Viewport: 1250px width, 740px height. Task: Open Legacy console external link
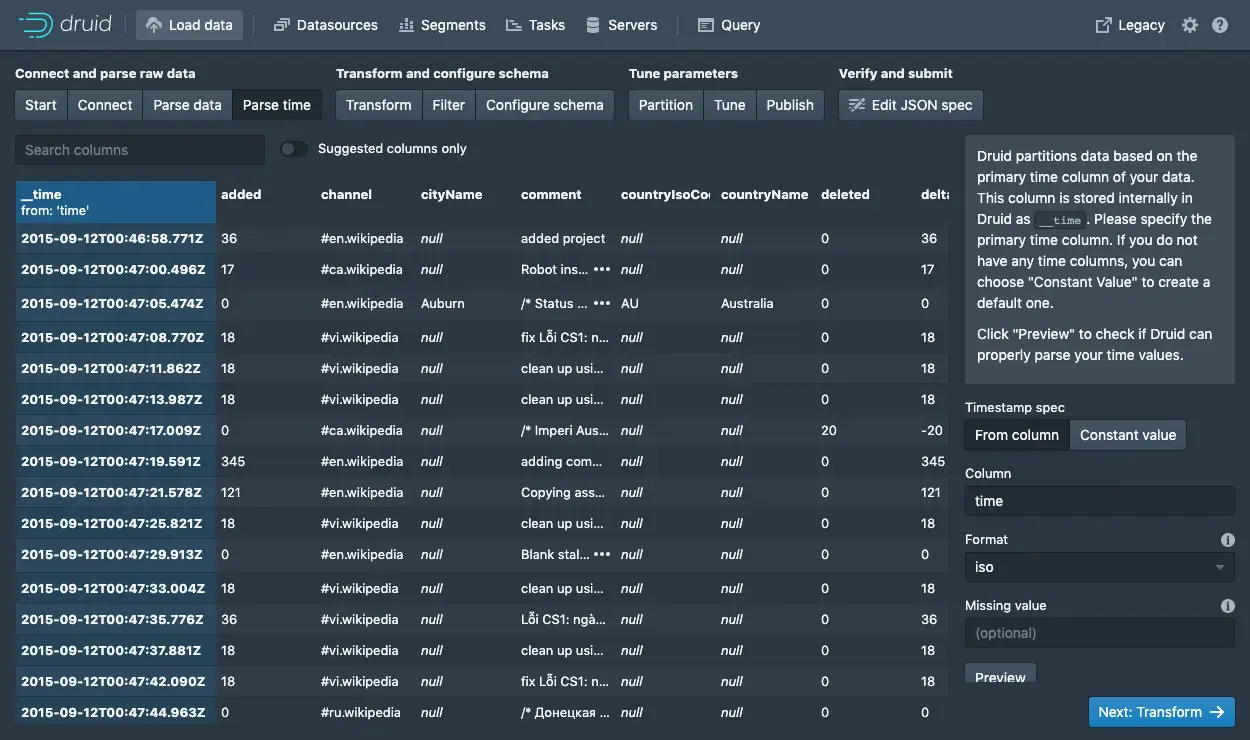pos(1131,25)
